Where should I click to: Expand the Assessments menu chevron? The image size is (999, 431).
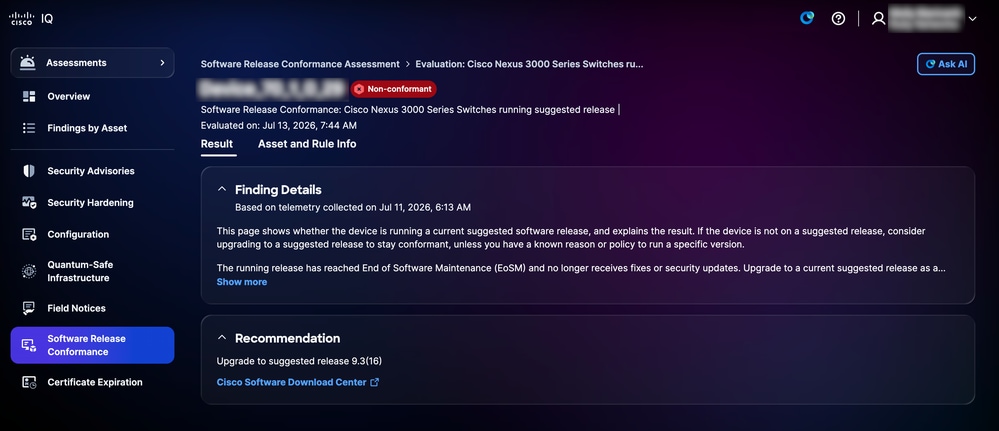pyautogui.click(x=162, y=62)
